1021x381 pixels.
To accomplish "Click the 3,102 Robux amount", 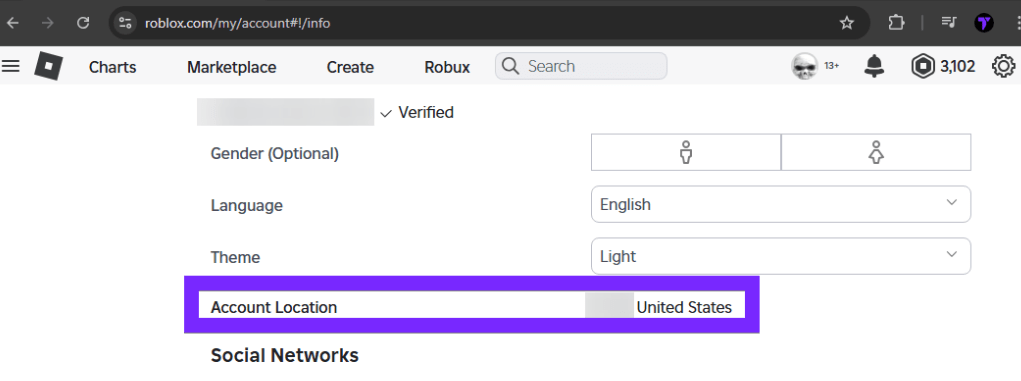I will pos(957,66).
